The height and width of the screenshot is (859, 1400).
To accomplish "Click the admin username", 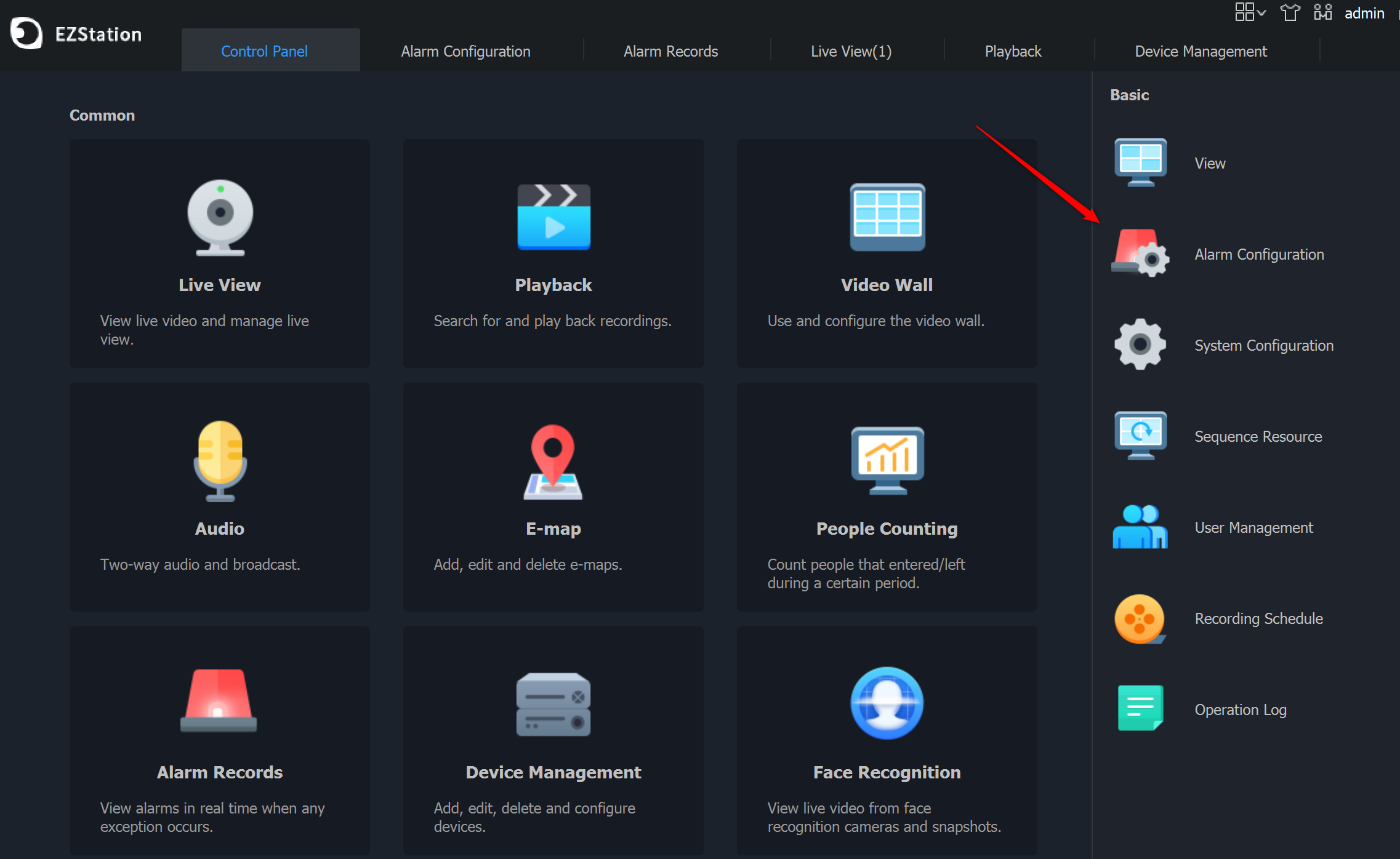I will (x=1364, y=13).
